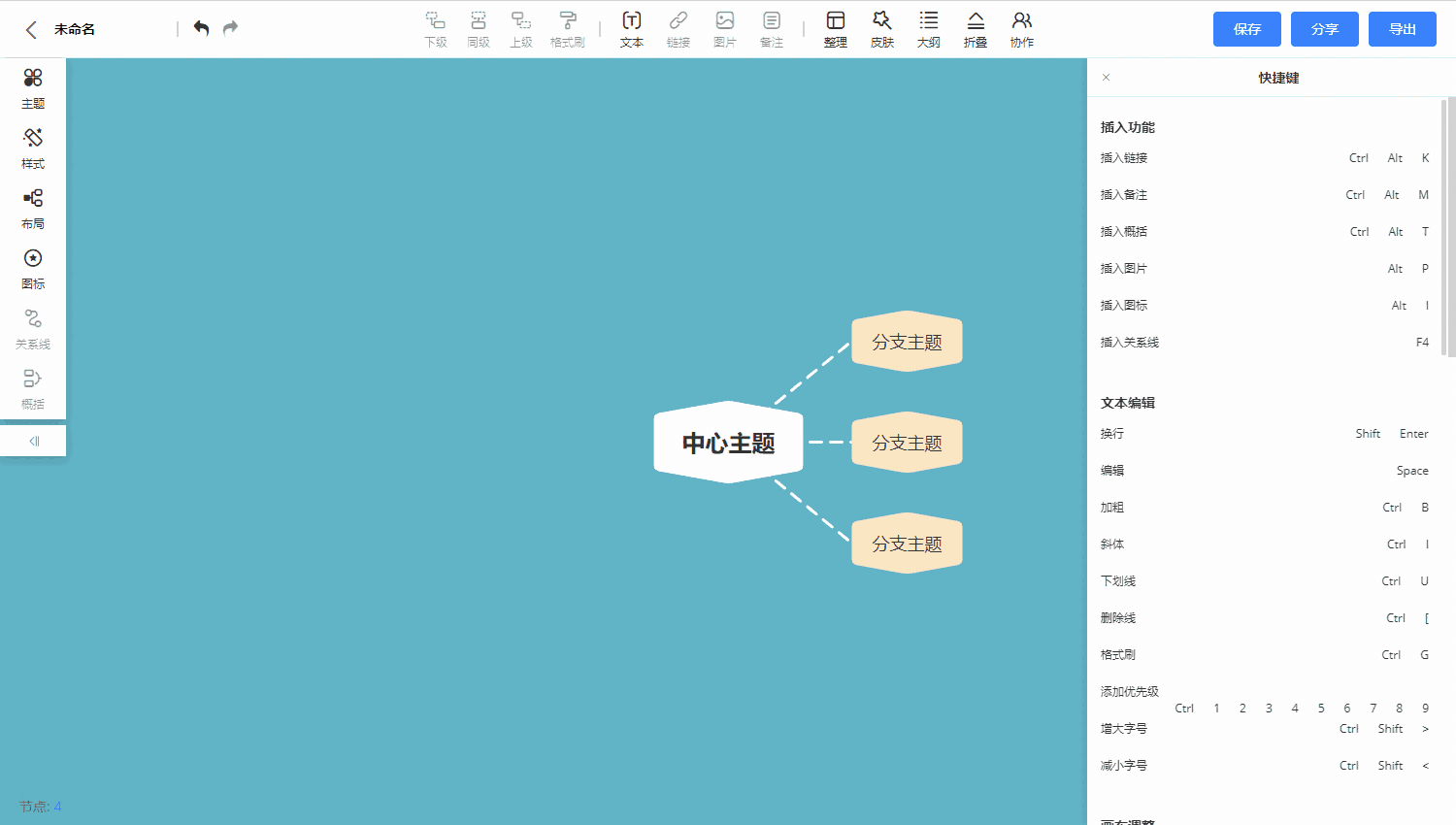Click the 折叠 fold tool
This screenshot has width=1456, height=825.
point(975,29)
